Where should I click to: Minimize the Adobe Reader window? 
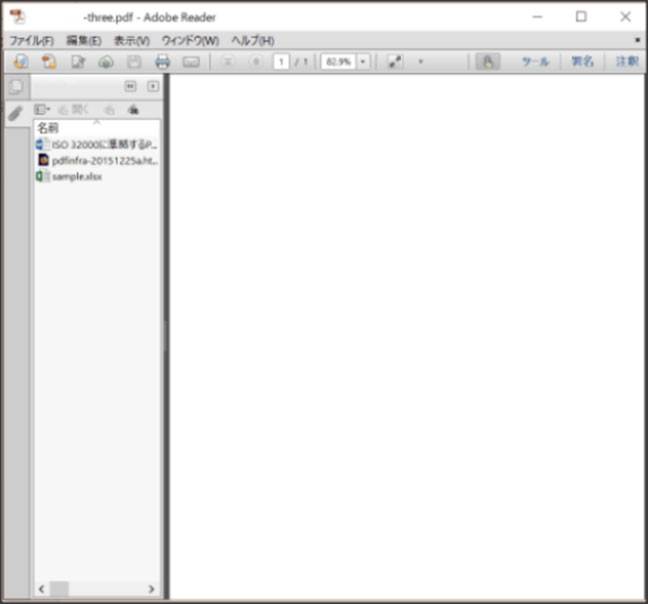(537, 17)
